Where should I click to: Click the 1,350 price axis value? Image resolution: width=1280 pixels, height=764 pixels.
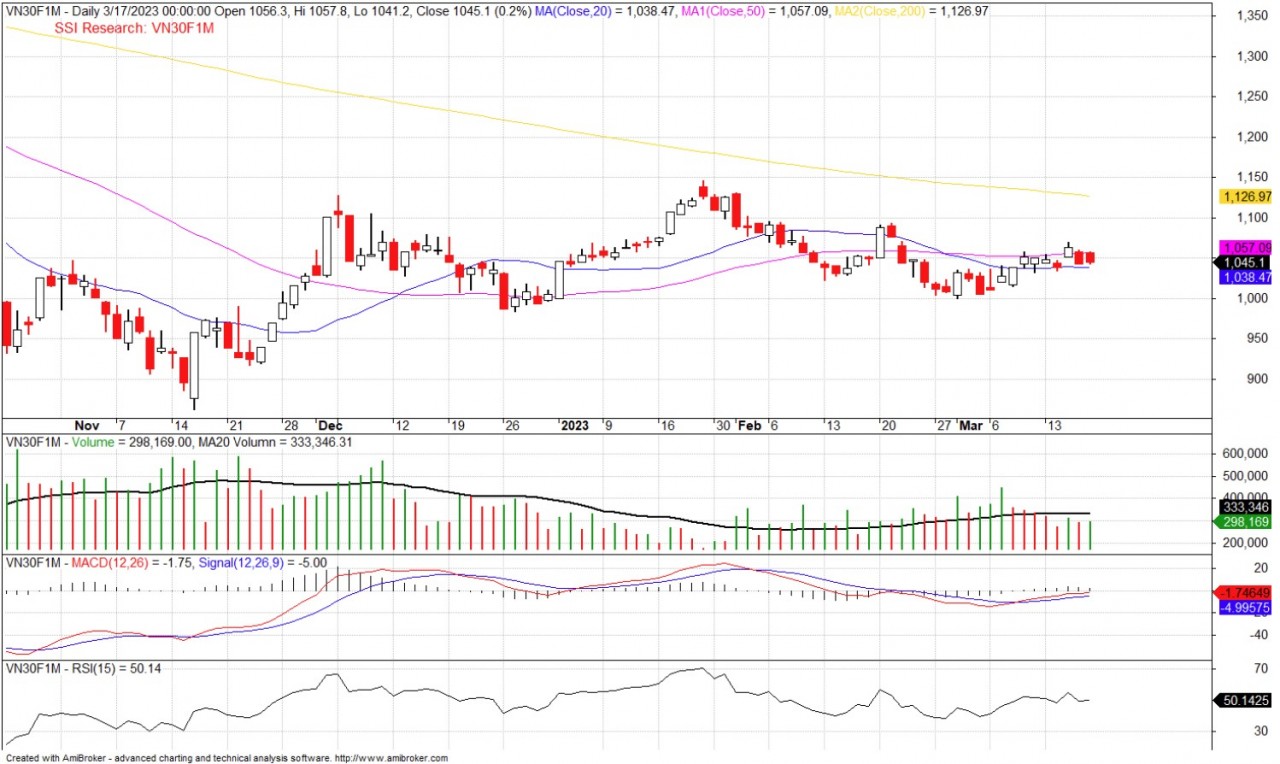[1251, 16]
